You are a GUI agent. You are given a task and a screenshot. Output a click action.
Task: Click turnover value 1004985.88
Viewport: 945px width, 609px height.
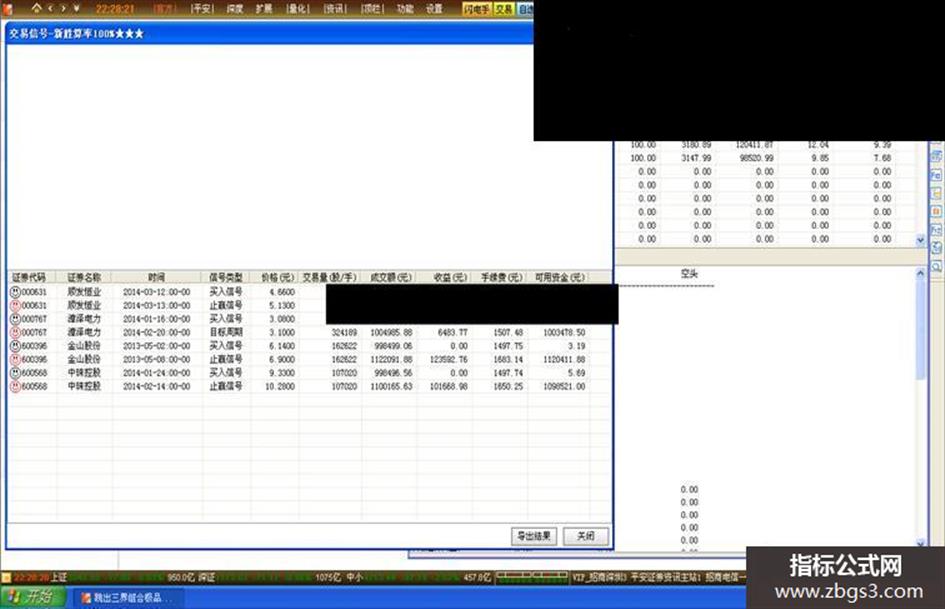point(392,332)
